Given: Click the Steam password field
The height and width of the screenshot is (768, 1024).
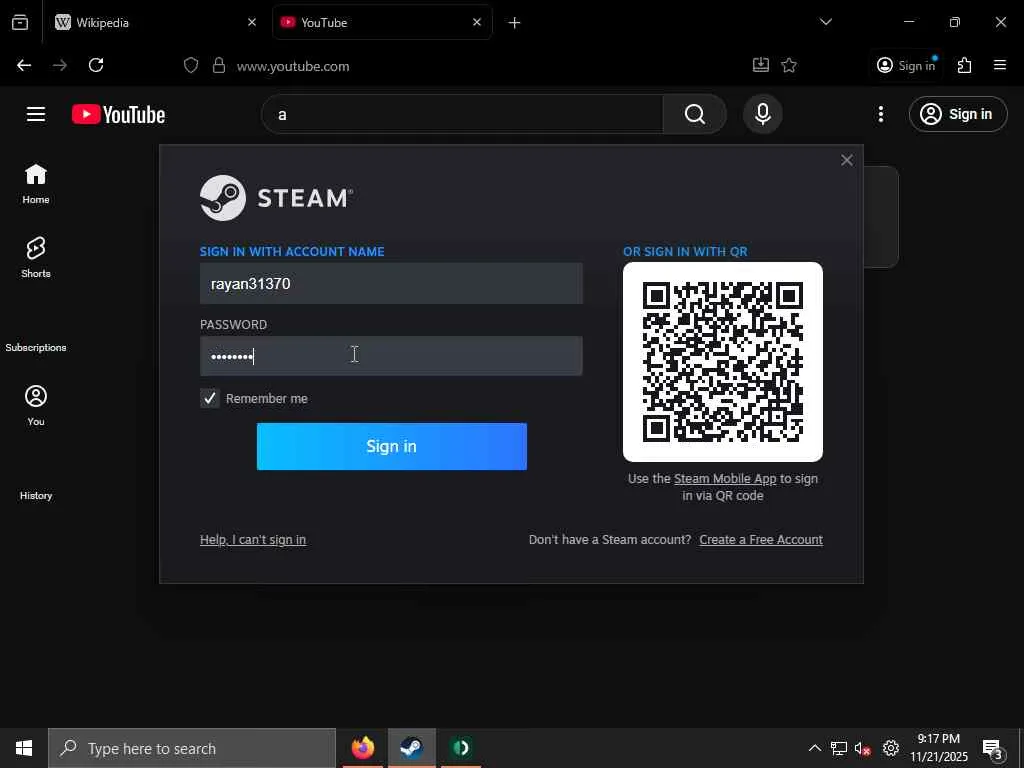Looking at the screenshot, I should tap(391, 356).
